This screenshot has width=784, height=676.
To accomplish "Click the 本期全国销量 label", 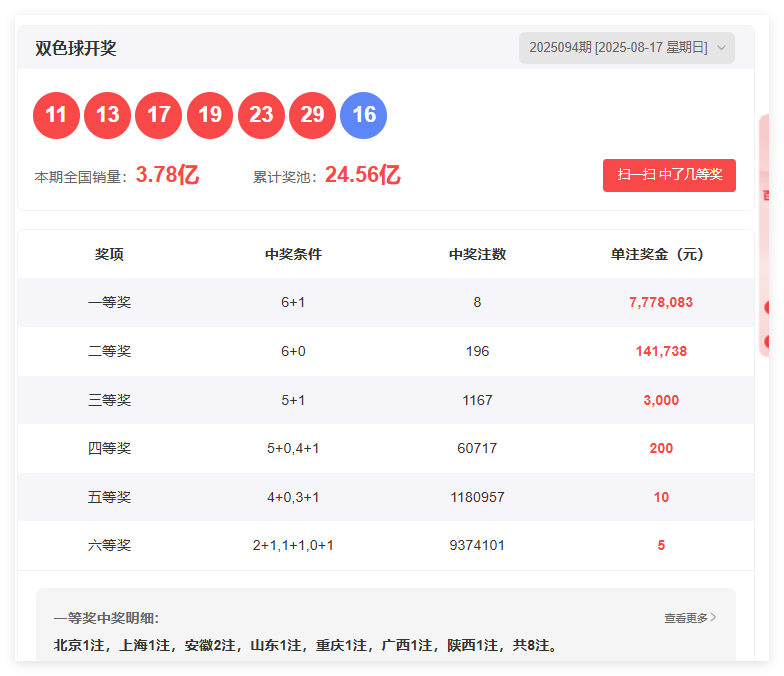I will pyautogui.click(x=81, y=176).
